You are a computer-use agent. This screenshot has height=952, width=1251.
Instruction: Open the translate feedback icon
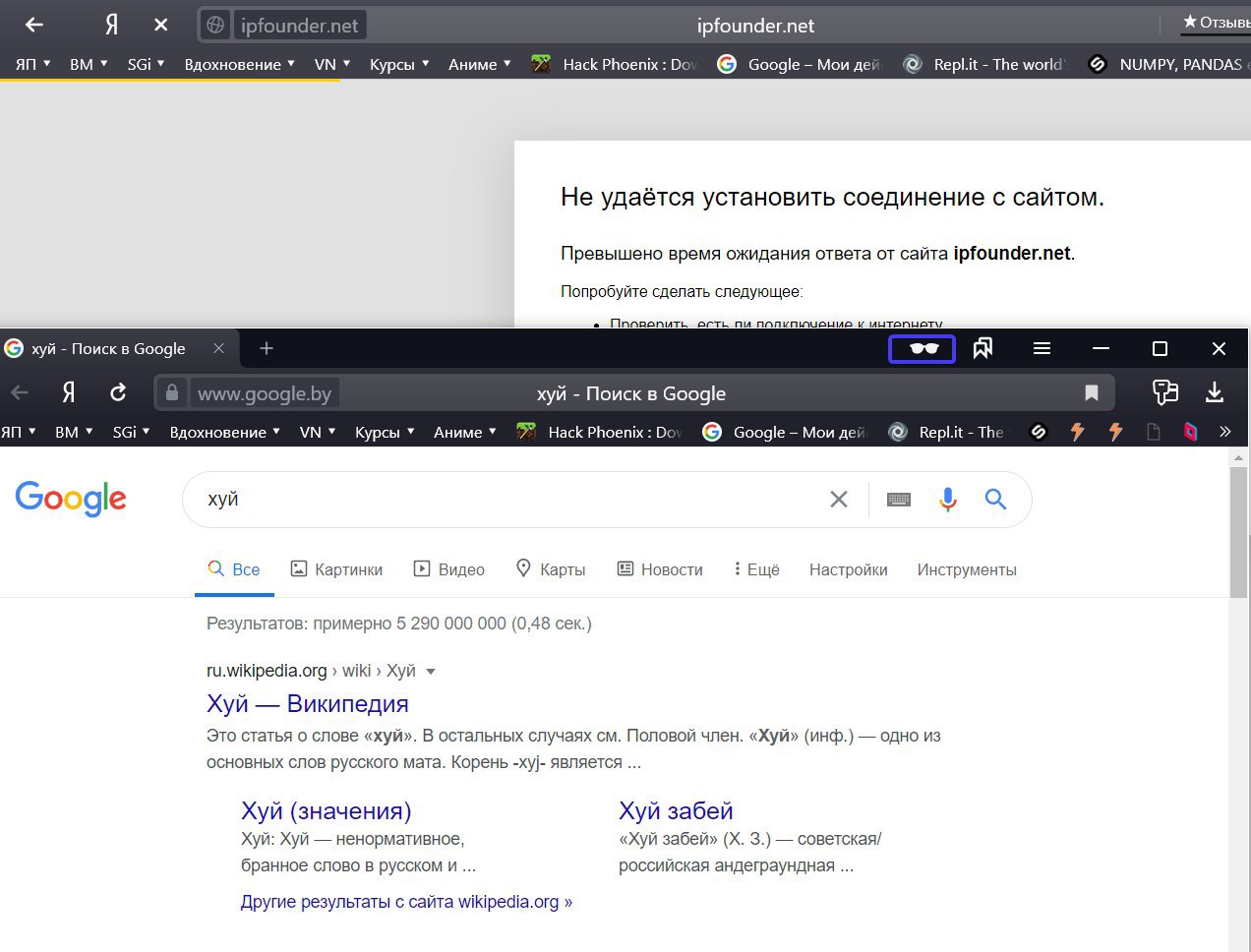(x=1165, y=393)
